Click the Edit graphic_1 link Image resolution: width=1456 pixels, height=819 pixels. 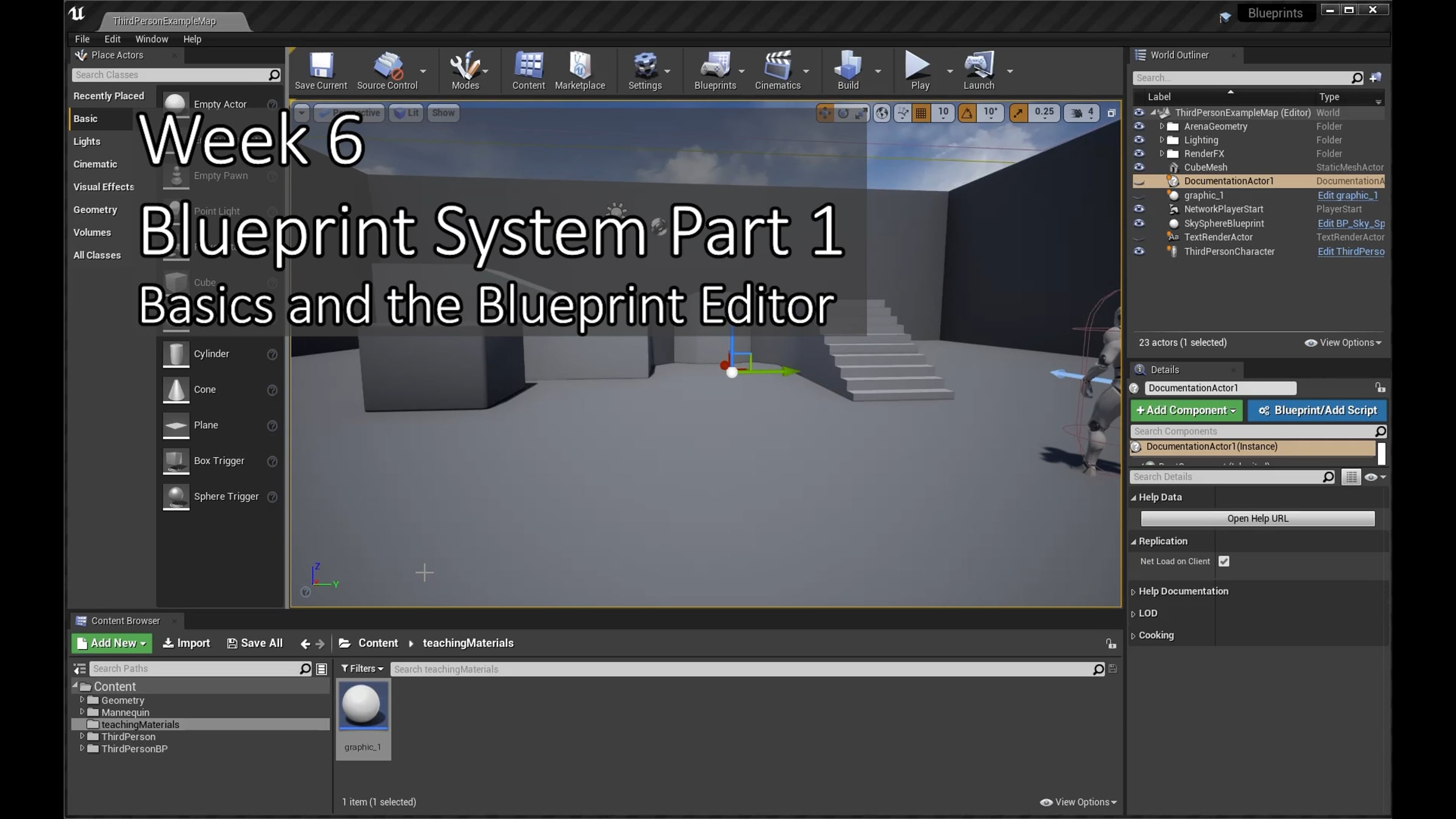(x=1347, y=195)
